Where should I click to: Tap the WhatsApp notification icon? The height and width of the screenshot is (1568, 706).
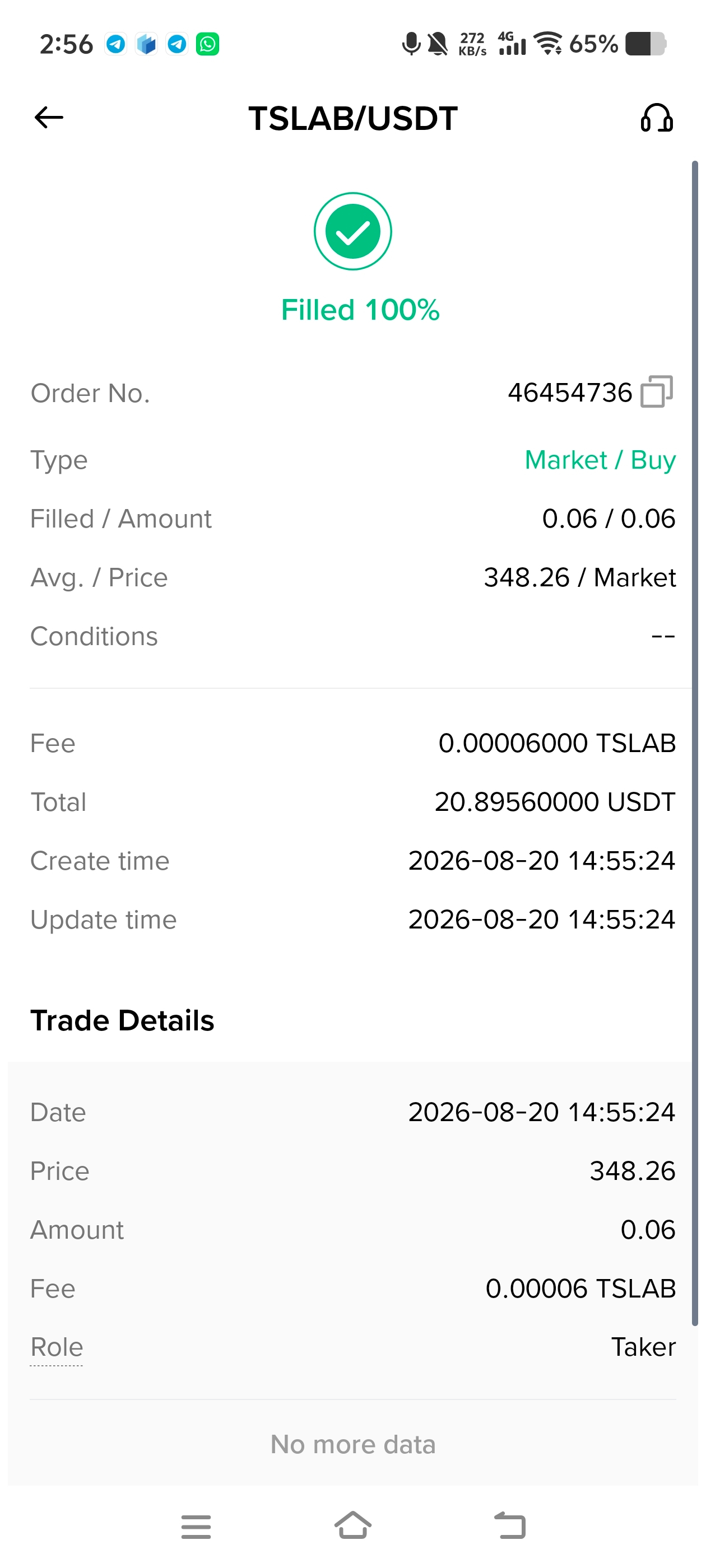pos(208,44)
